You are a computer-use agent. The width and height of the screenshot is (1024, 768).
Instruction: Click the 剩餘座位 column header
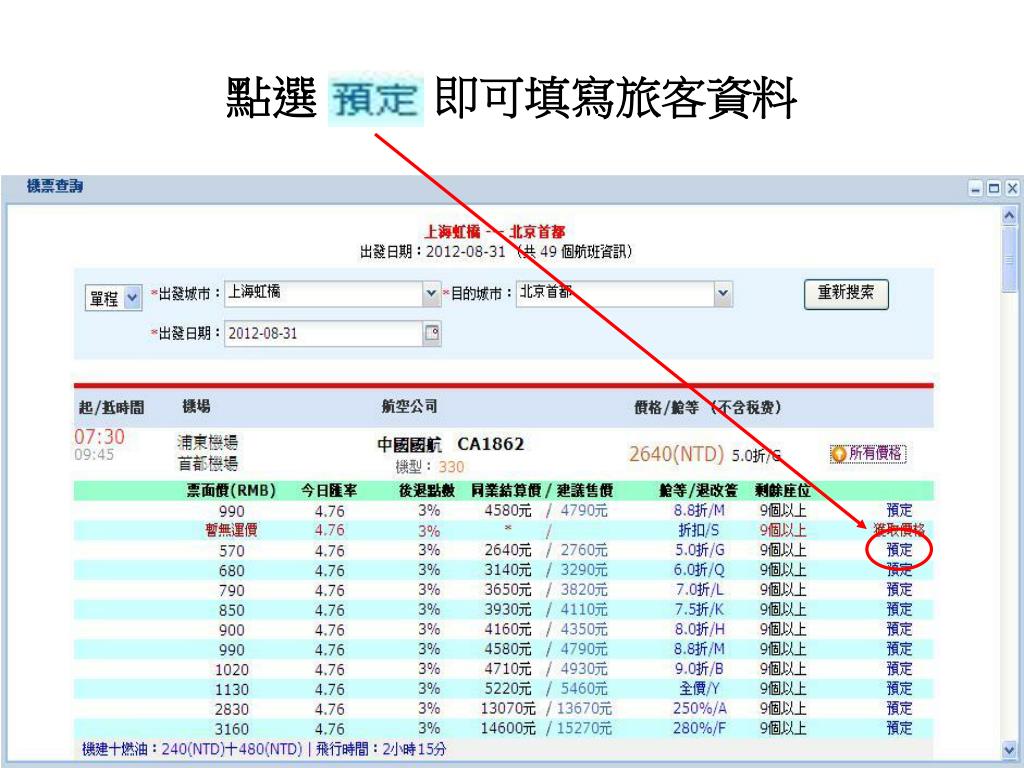(x=782, y=490)
